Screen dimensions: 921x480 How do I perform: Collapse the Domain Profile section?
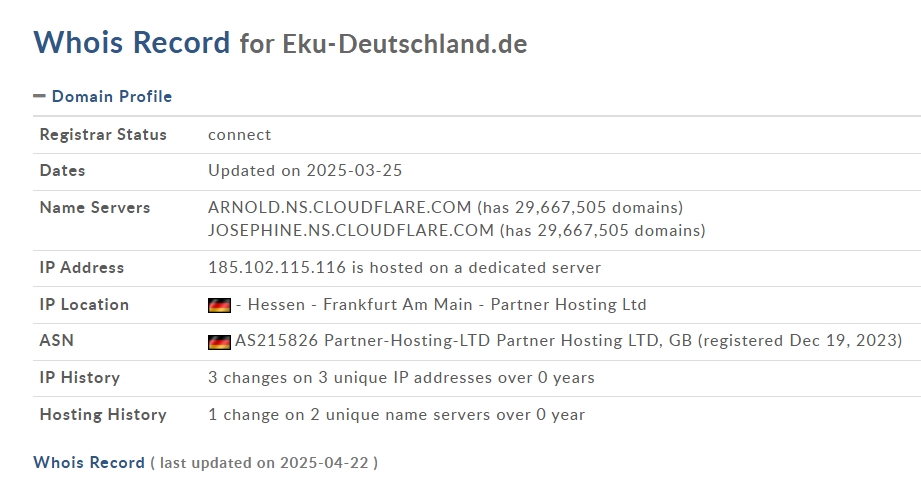pos(39,96)
